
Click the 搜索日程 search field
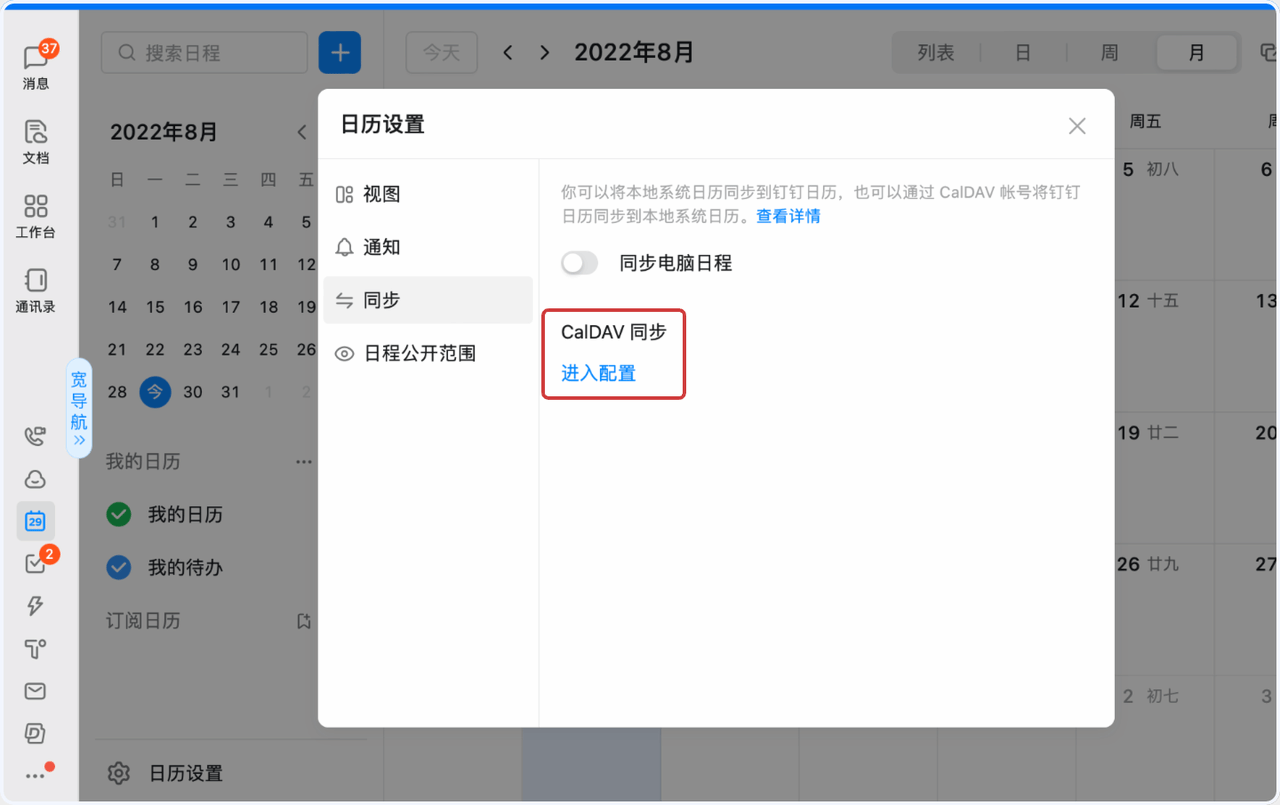click(x=205, y=53)
